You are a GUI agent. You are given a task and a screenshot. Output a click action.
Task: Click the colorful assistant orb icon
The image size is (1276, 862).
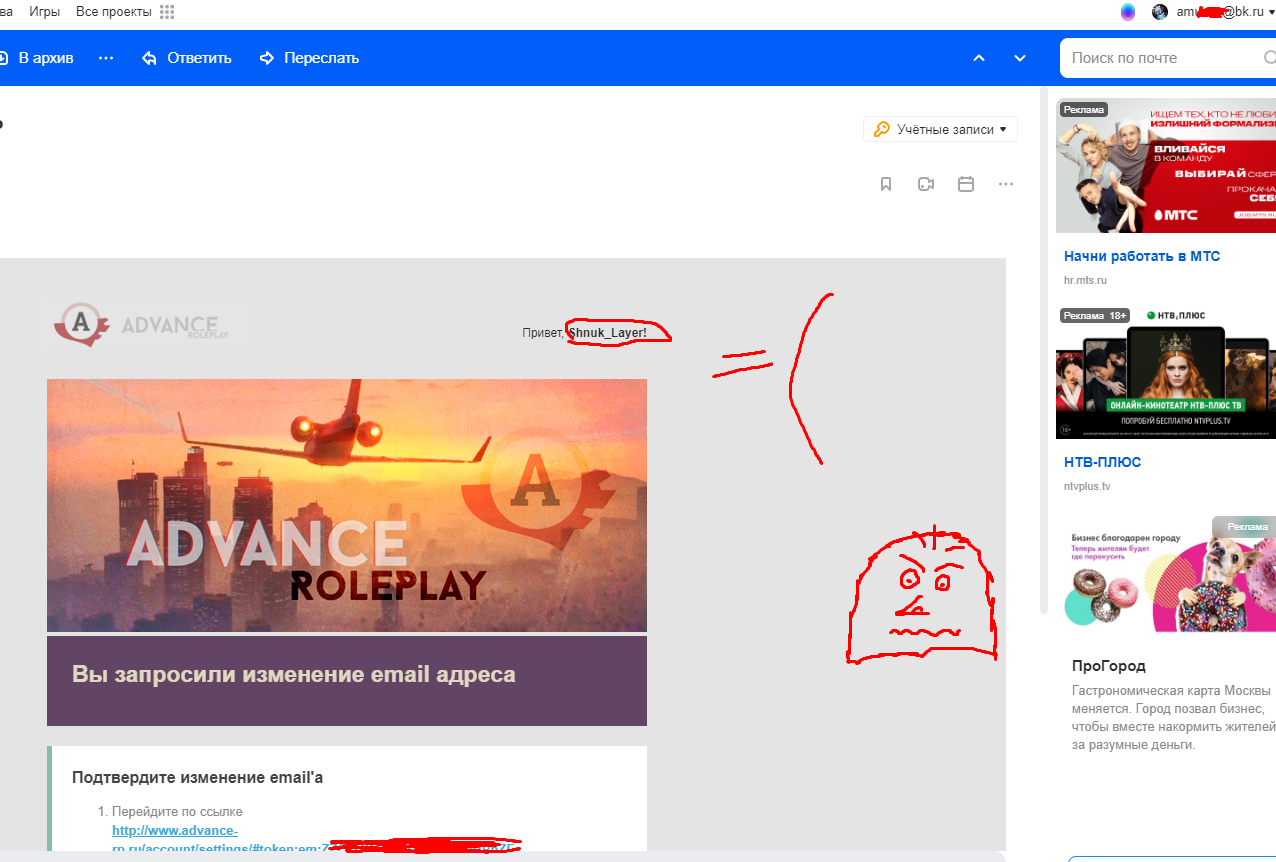pyautogui.click(x=1128, y=12)
